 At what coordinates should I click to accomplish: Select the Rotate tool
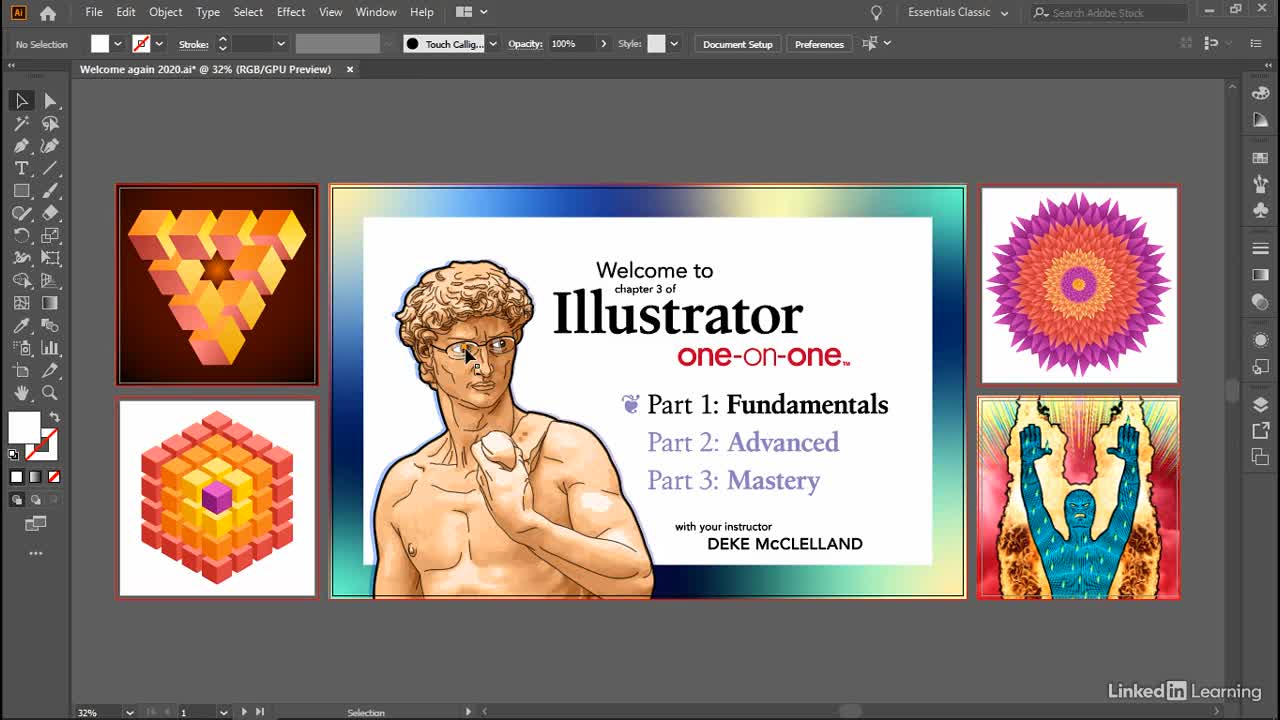21,236
